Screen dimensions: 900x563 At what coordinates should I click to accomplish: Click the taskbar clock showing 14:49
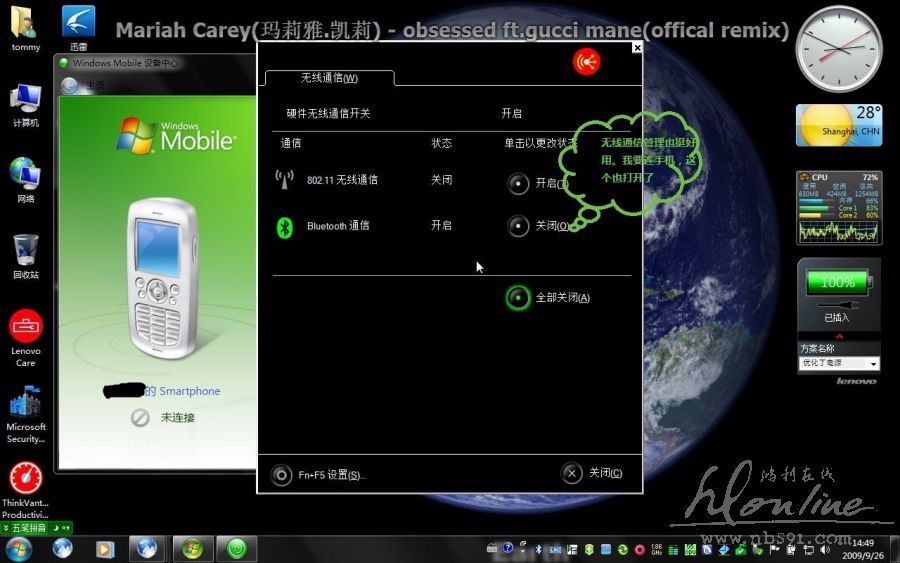pyautogui.click(x=863, y=549)
